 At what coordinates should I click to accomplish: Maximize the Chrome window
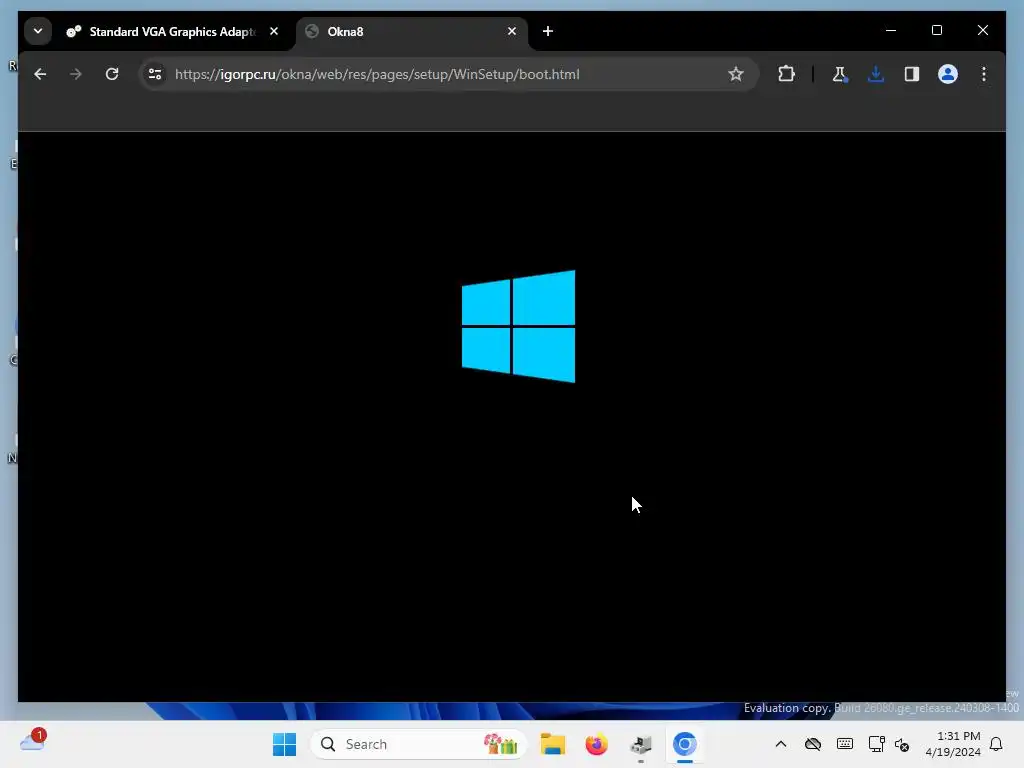936,31
